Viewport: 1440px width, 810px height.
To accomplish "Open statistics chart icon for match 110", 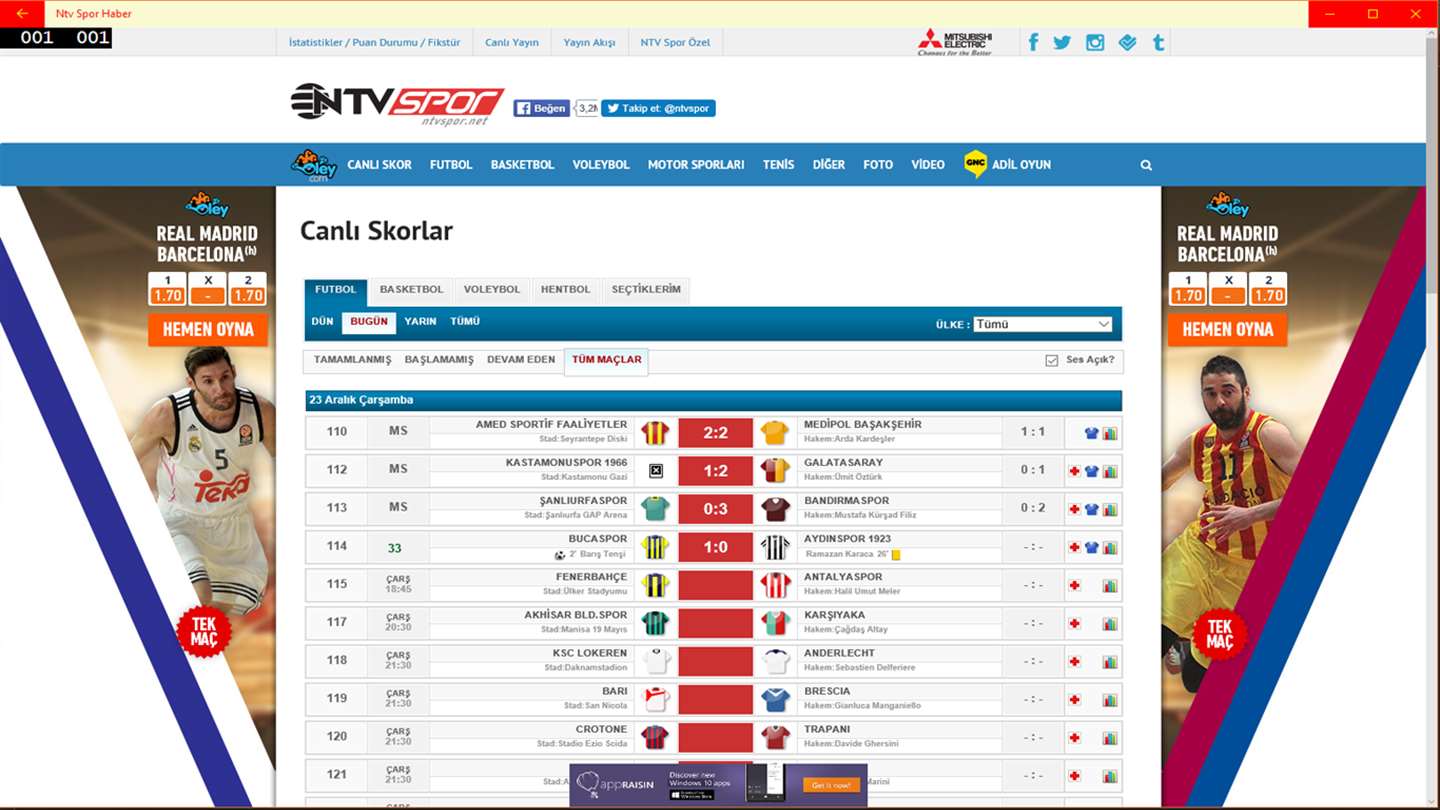I will pos(1110,434).
